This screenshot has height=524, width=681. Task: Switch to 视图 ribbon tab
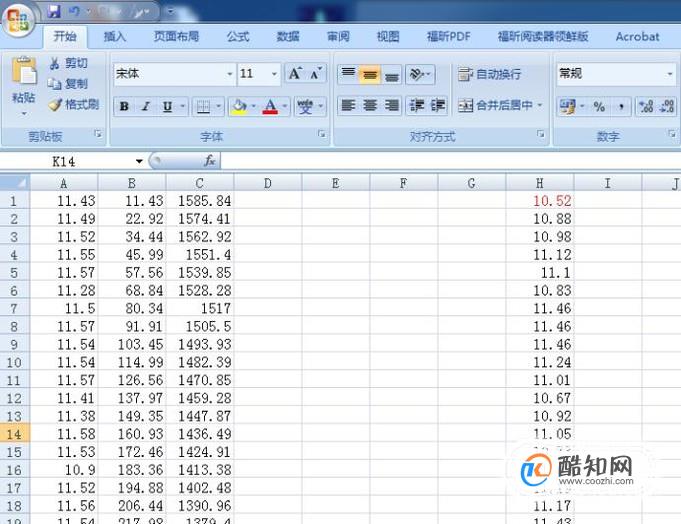[x=388, y=37]
